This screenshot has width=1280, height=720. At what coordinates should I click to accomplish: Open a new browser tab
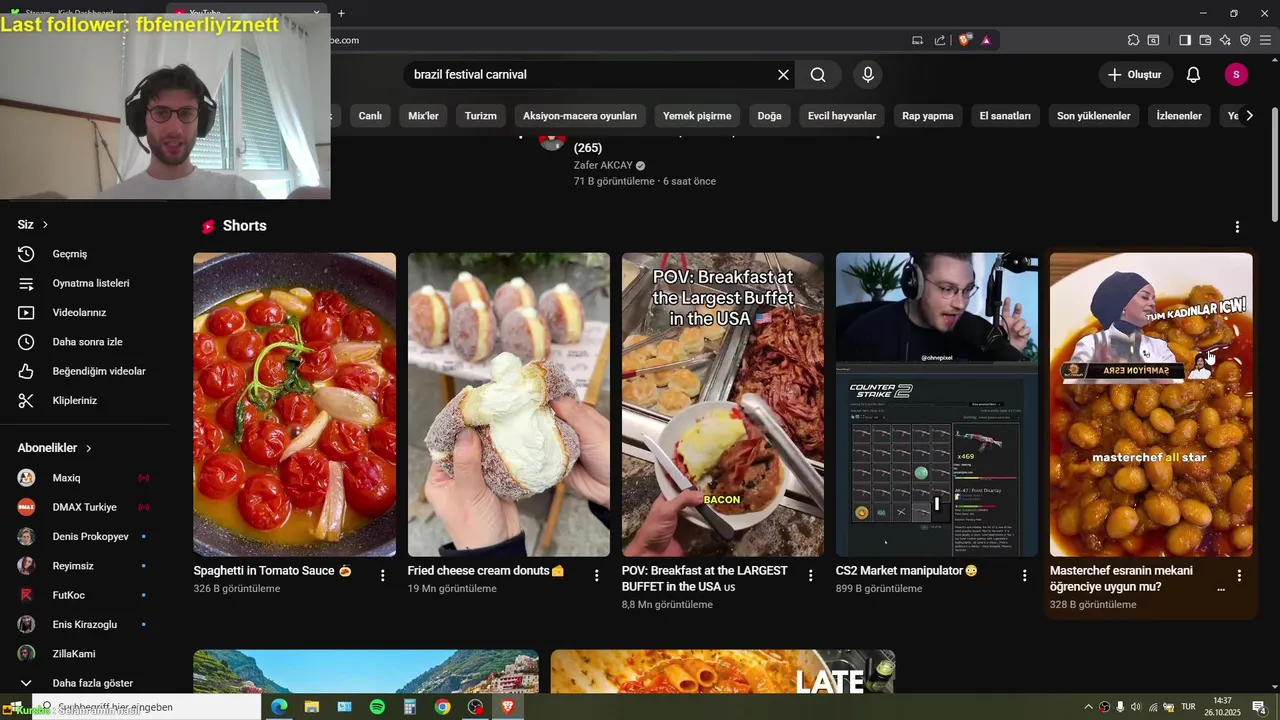pyautogui.click(x=341, y=13)
